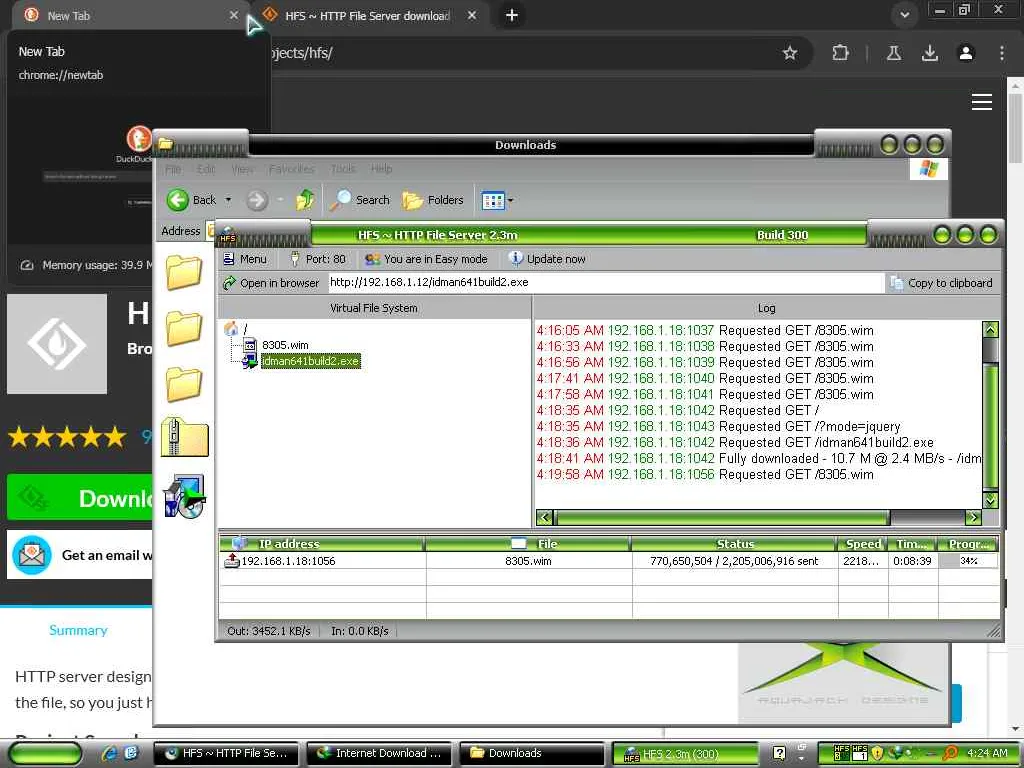Click the Speed column header

863,544
